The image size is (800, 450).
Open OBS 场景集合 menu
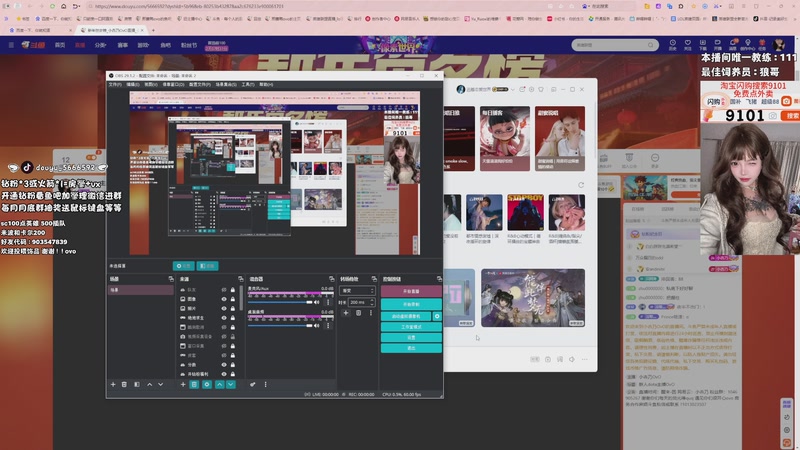(x=226, y=85)
